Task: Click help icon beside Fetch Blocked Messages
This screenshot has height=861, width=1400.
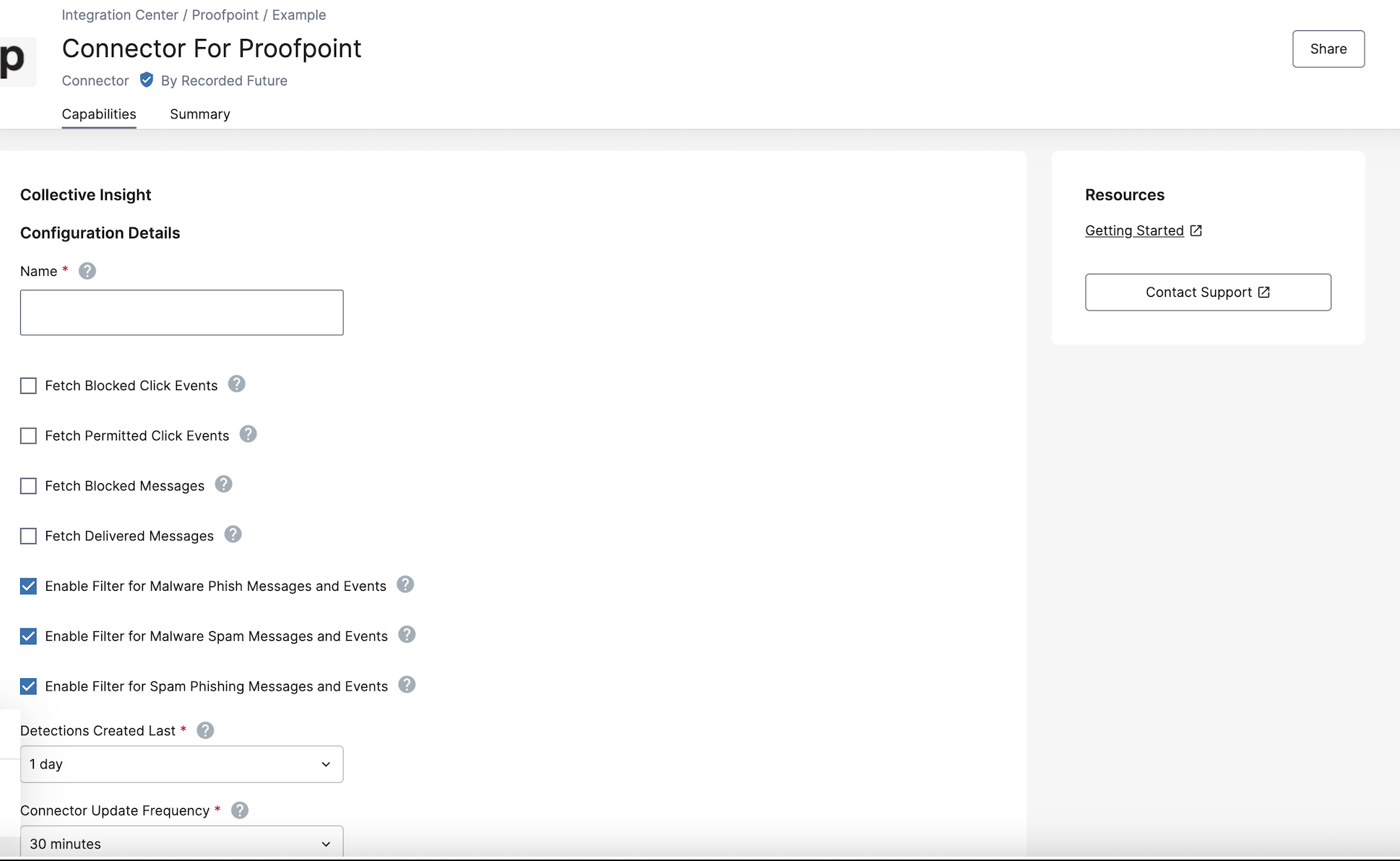Action: point(224,484)
